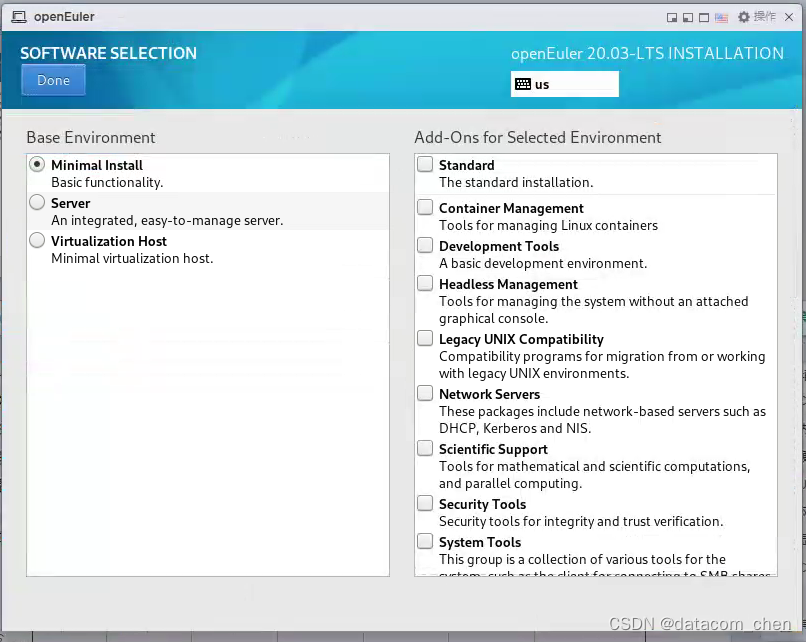Image resolution: width=806 pixels, height=642 pixels.
Task: Check the Security Tools add-on
Action: pyautogui.click(x=424, y=502)
